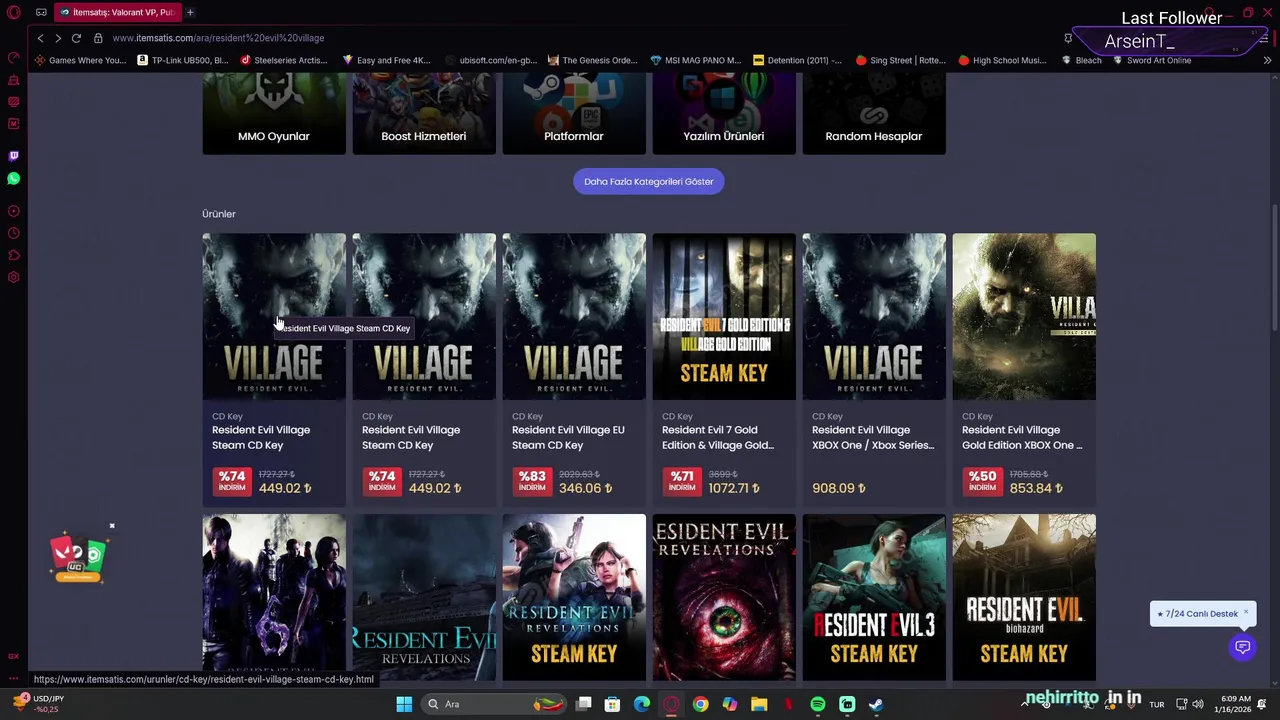The image size is (1280, 720).
Task: Open Resident Evil Village Gold Edition XBOX One
Action: coord(1024,370)
